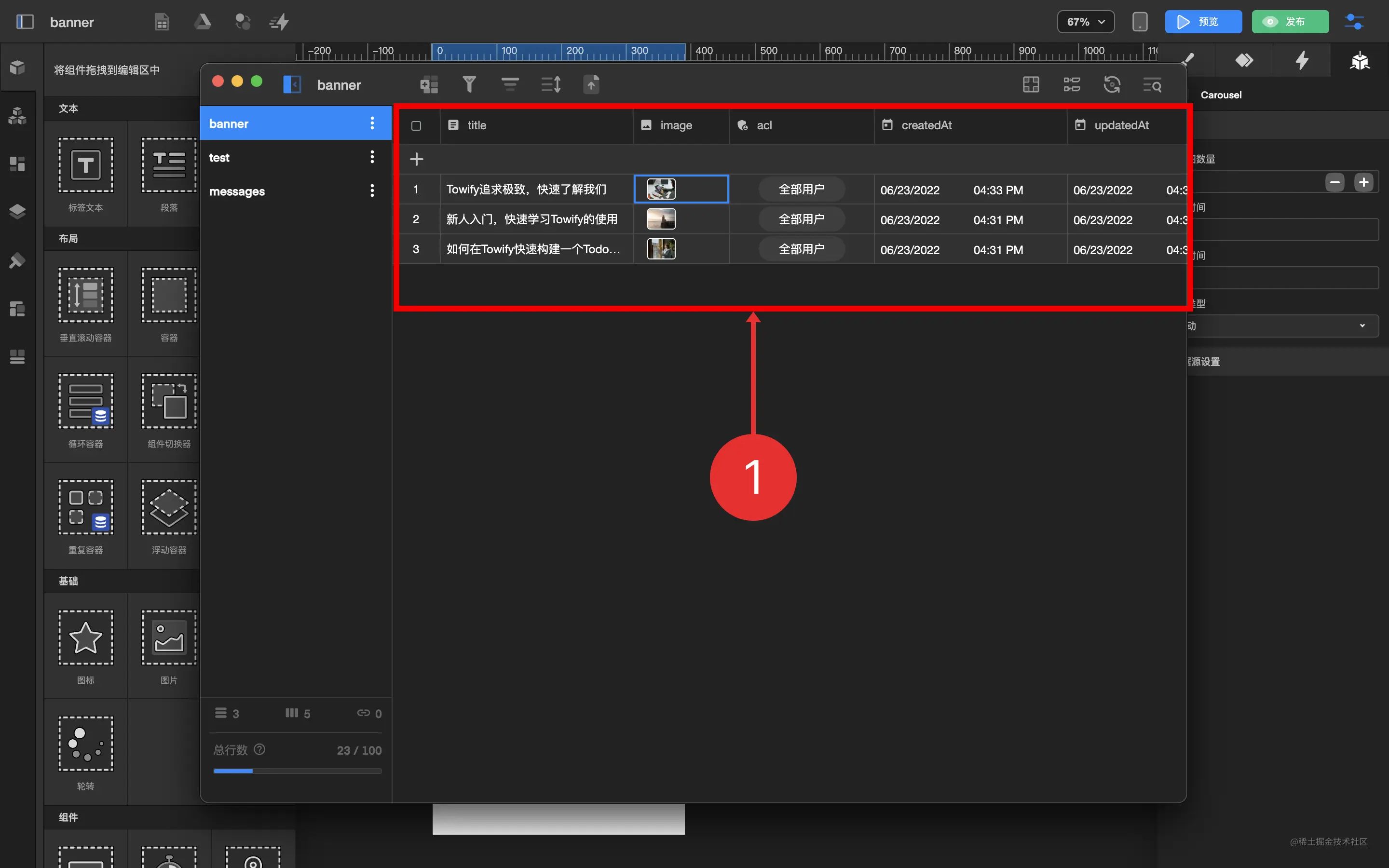Click the mobile device preview icon

click(x=1140, y=22)
